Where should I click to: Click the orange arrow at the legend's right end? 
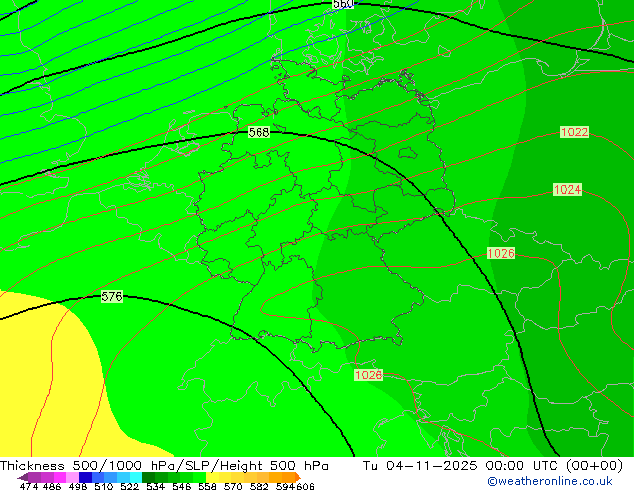point(298,477)
